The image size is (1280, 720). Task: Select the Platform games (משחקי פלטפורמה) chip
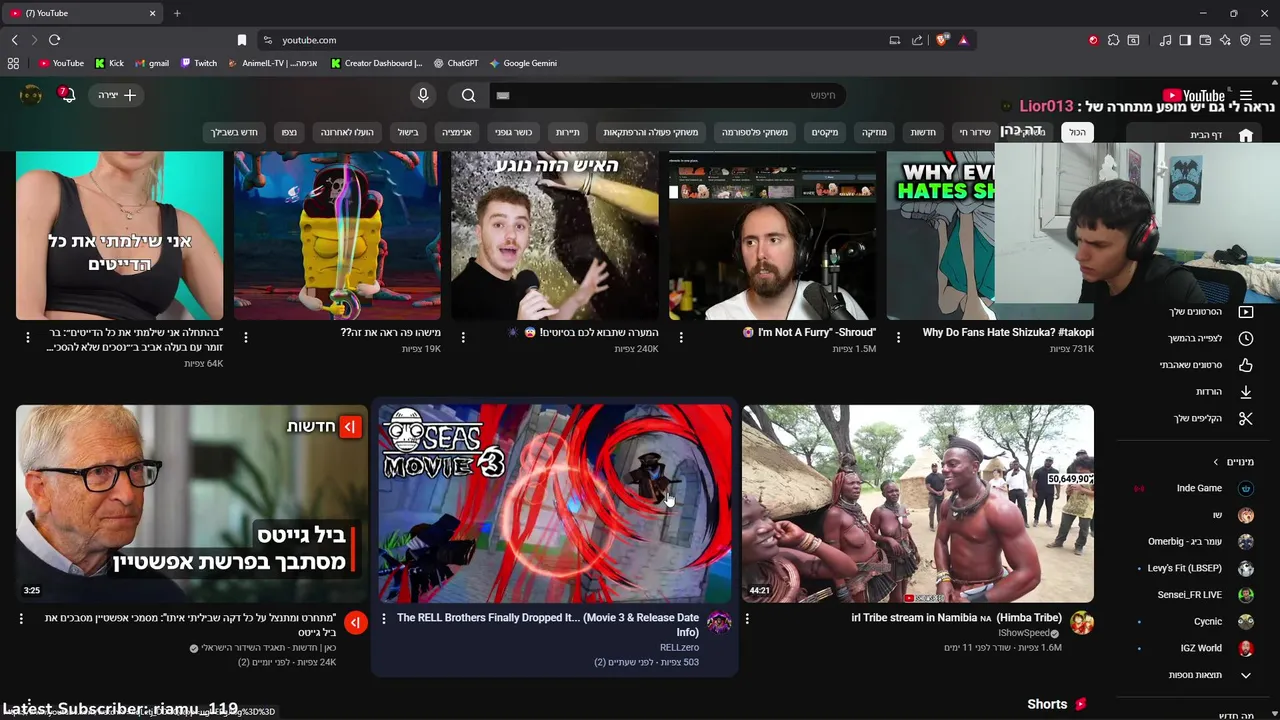tap(755, 132)
